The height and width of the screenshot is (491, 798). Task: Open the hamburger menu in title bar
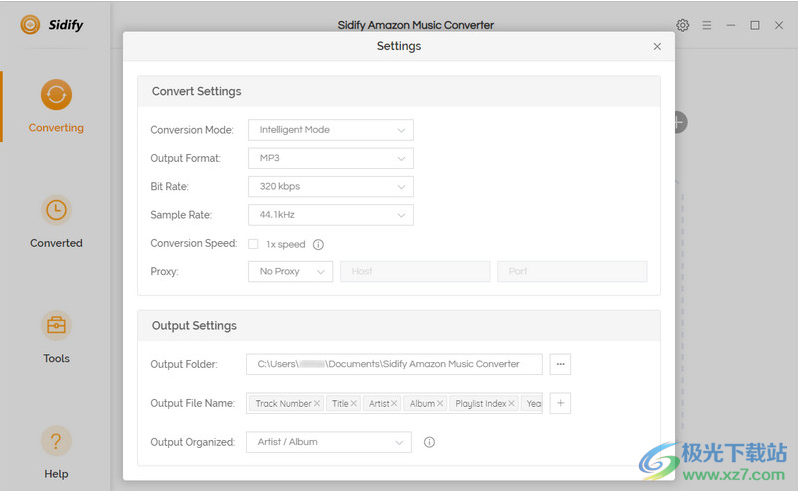click(x=707, y=25)
